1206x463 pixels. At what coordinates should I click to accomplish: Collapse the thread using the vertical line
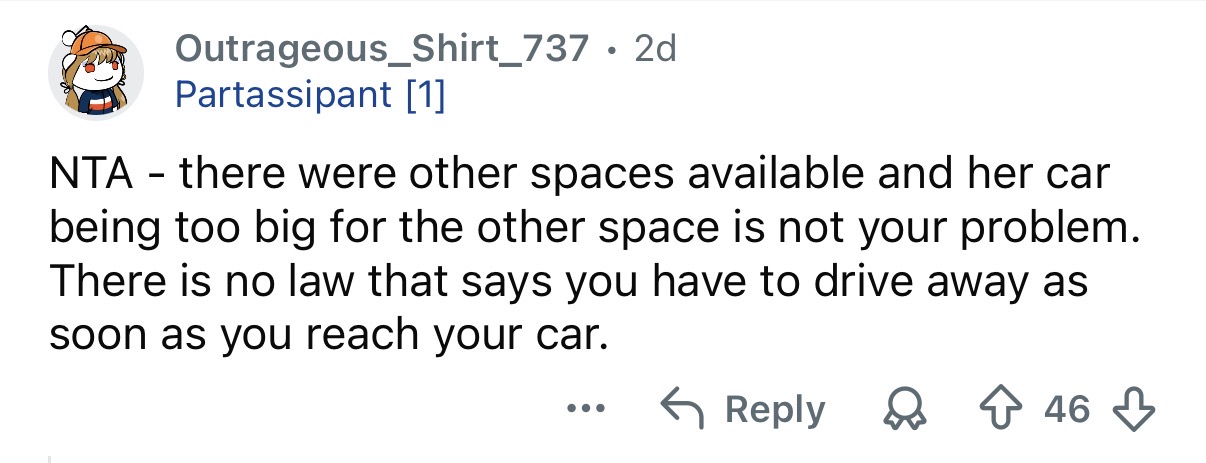49,459
